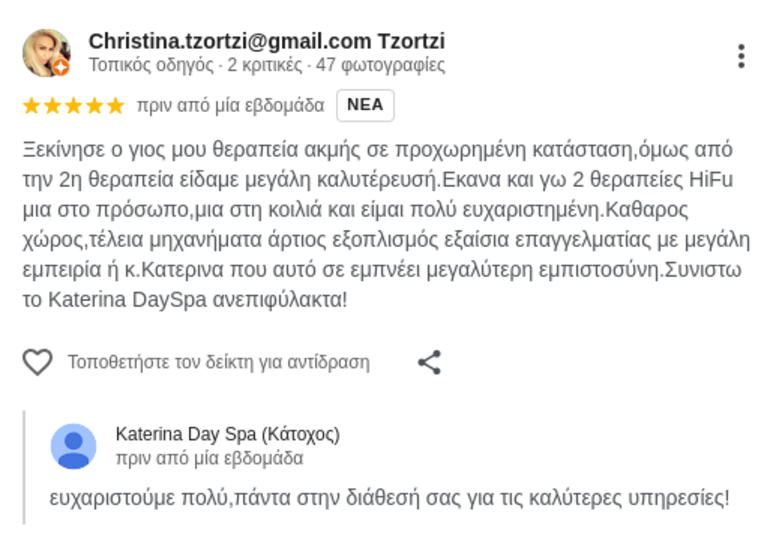This screenshot has height=544, width=779.
Task: Click the fifth yellow rating star
Action: point(115,106)
